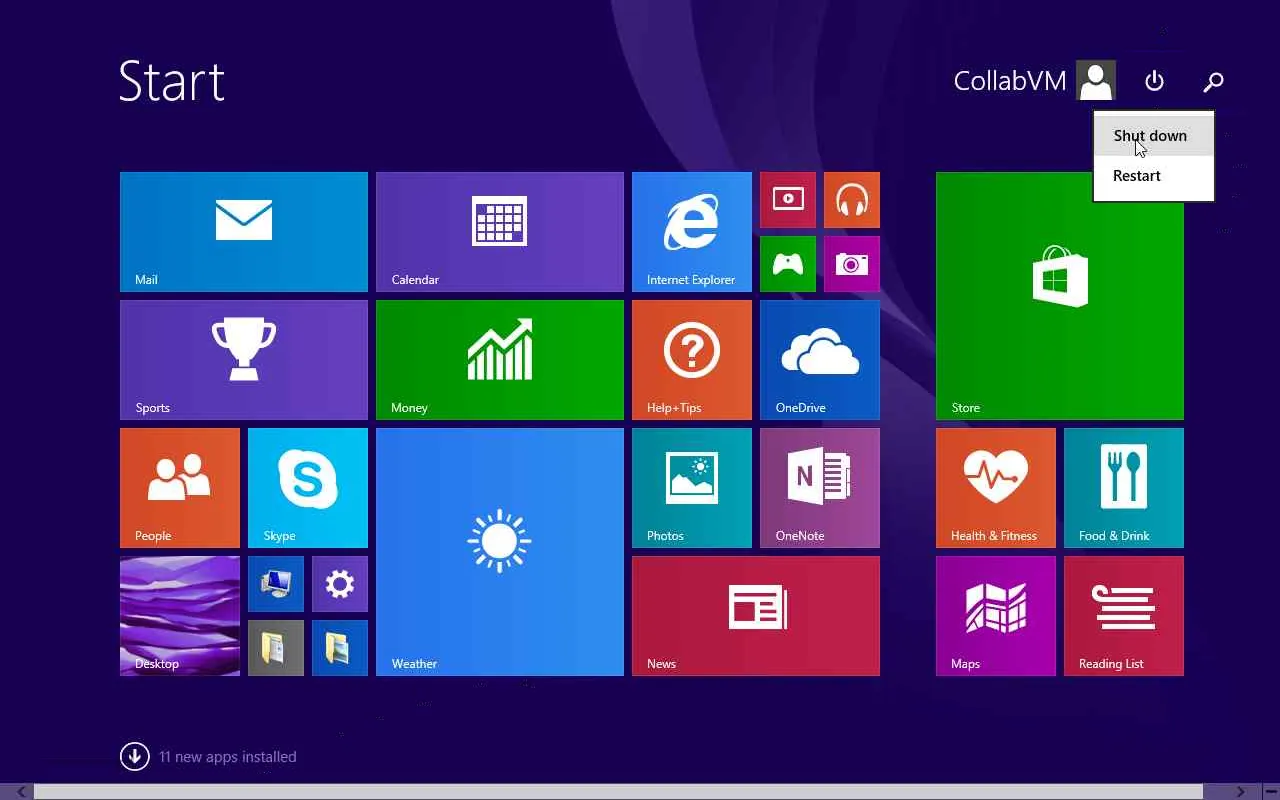Open the Documents folder tile on gray

(276, 648)
